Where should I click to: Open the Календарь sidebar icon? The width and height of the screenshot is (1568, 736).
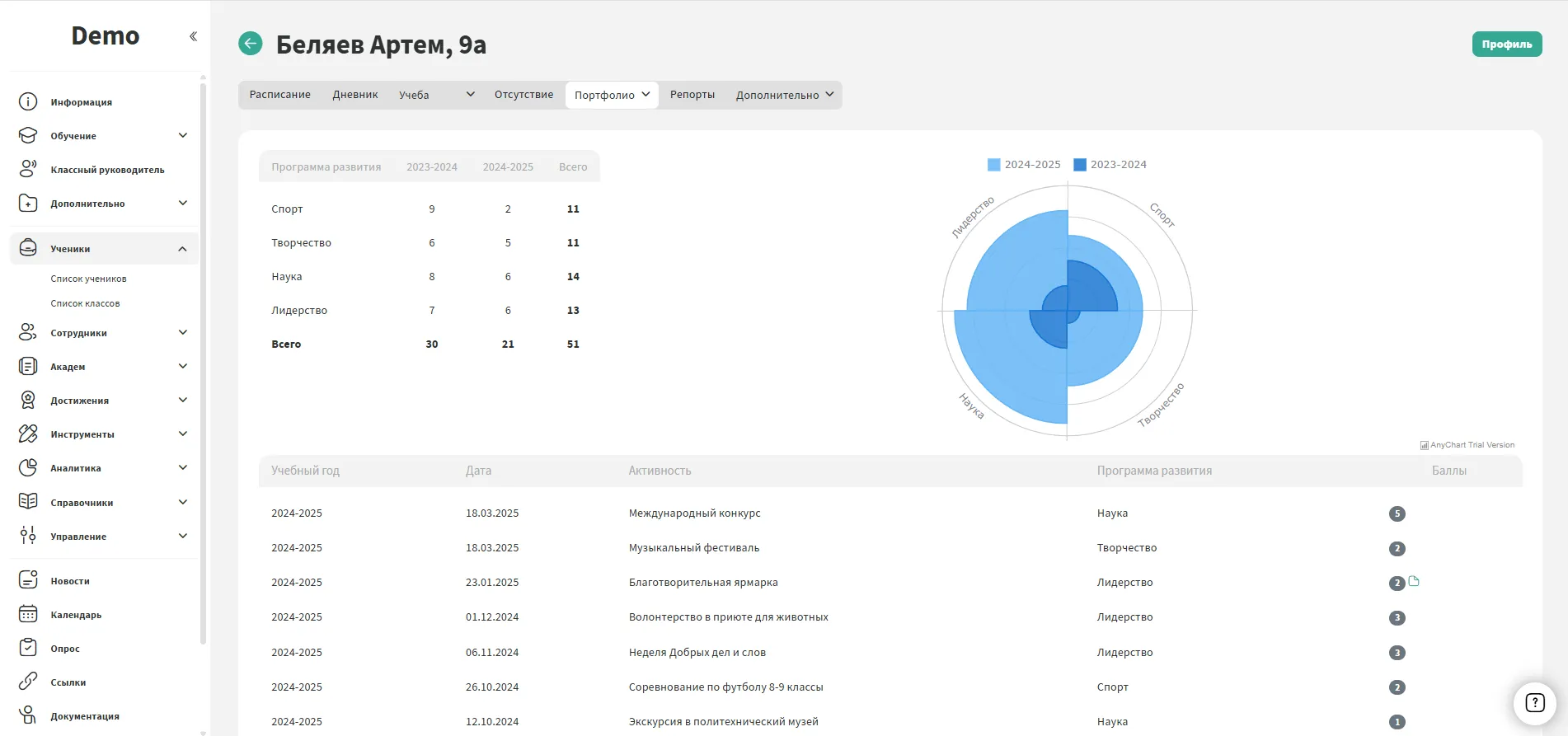click(x=28, y=614)
